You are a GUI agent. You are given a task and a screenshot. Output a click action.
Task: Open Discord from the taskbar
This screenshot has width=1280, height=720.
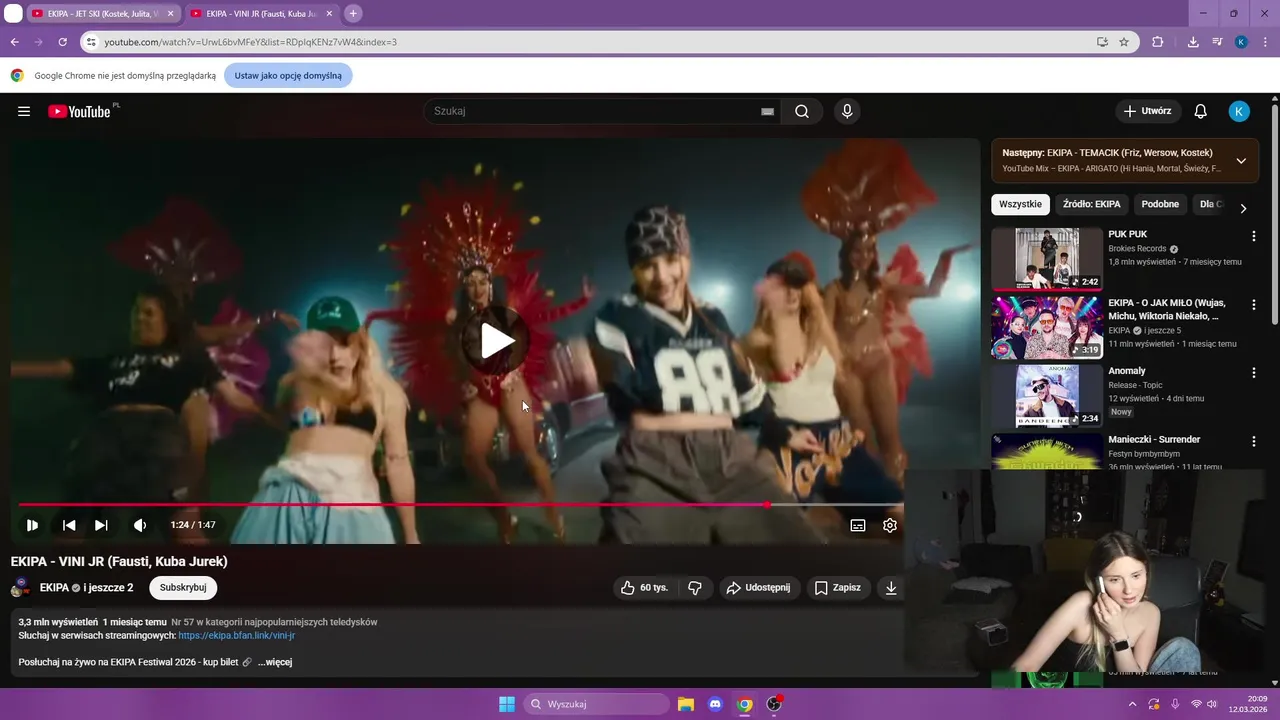click(715, 704)
